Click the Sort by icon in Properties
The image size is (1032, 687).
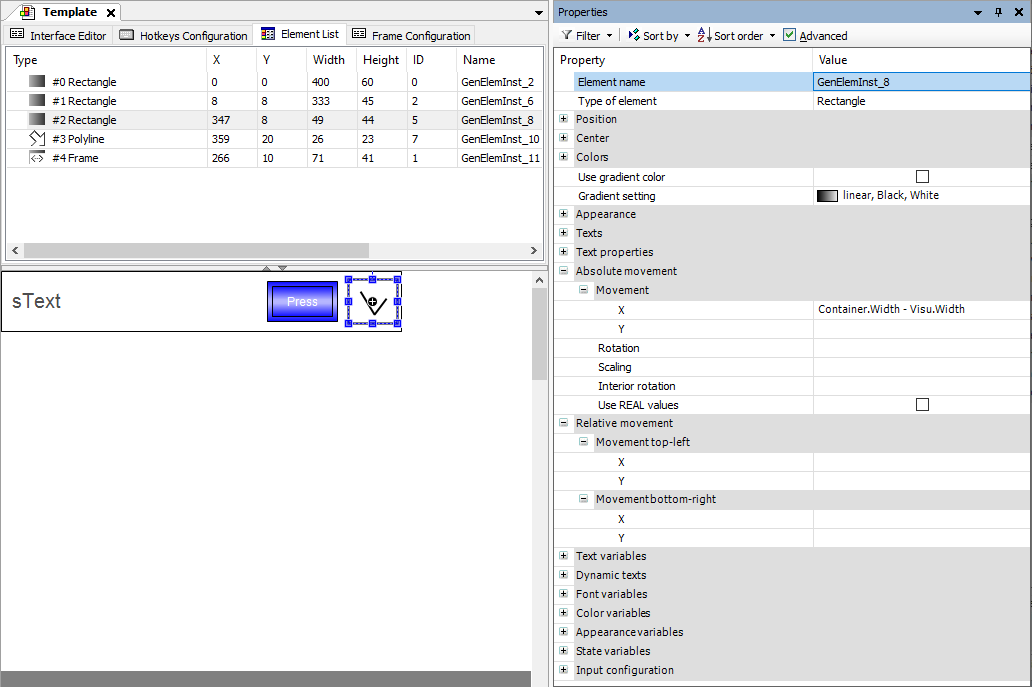pos(632,35)
